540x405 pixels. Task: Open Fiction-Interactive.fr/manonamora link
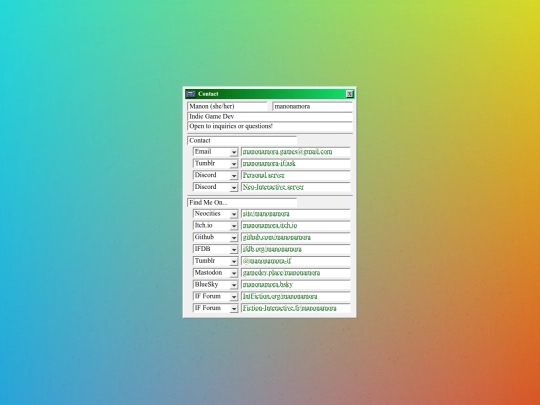[289, 308]
